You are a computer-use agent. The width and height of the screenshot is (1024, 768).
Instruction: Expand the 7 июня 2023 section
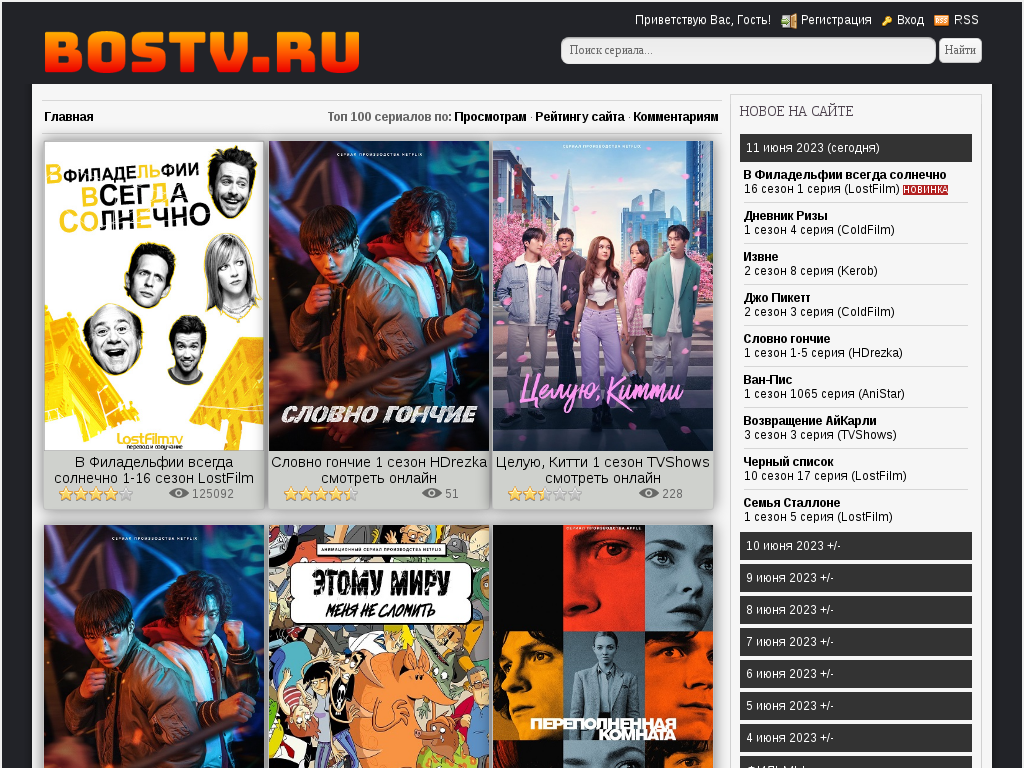click(856, 642)
